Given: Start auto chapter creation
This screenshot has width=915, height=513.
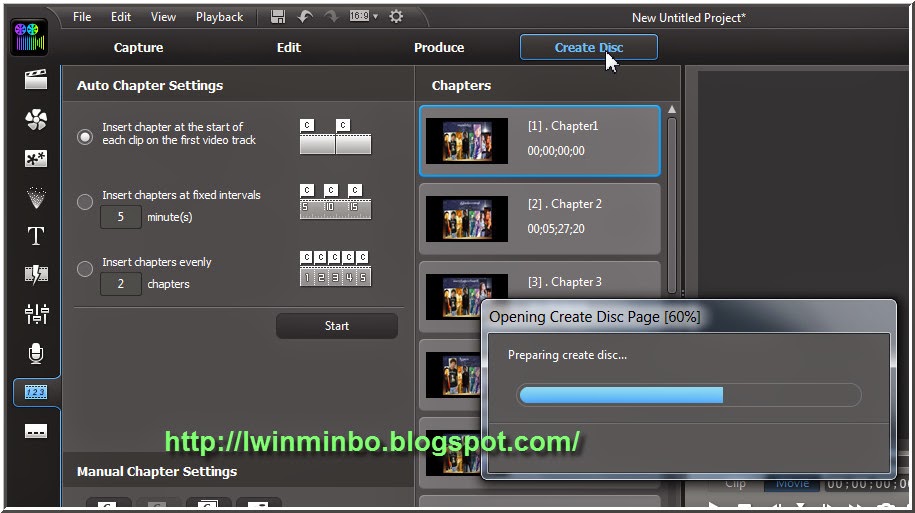Looking at the screenshot, I should point(337,326).
